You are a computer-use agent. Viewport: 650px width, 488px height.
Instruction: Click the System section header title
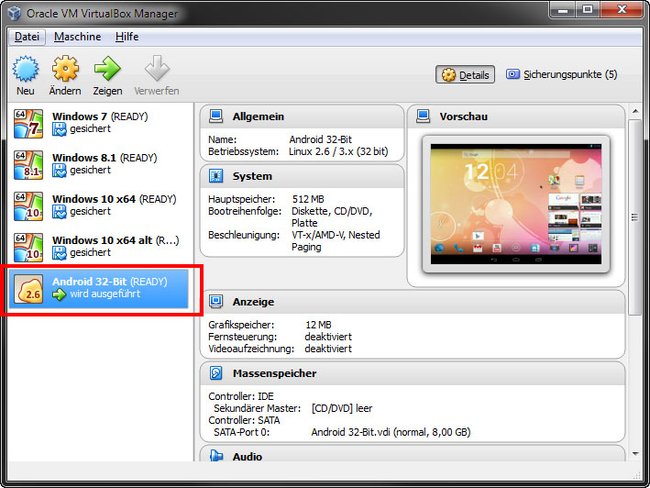[x=252, y=176]
